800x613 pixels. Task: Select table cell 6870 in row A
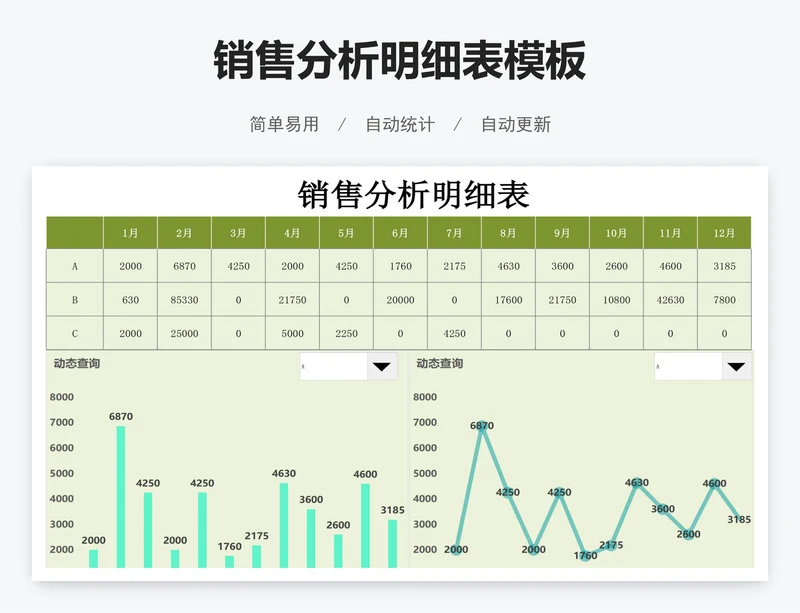pos(184,266)
